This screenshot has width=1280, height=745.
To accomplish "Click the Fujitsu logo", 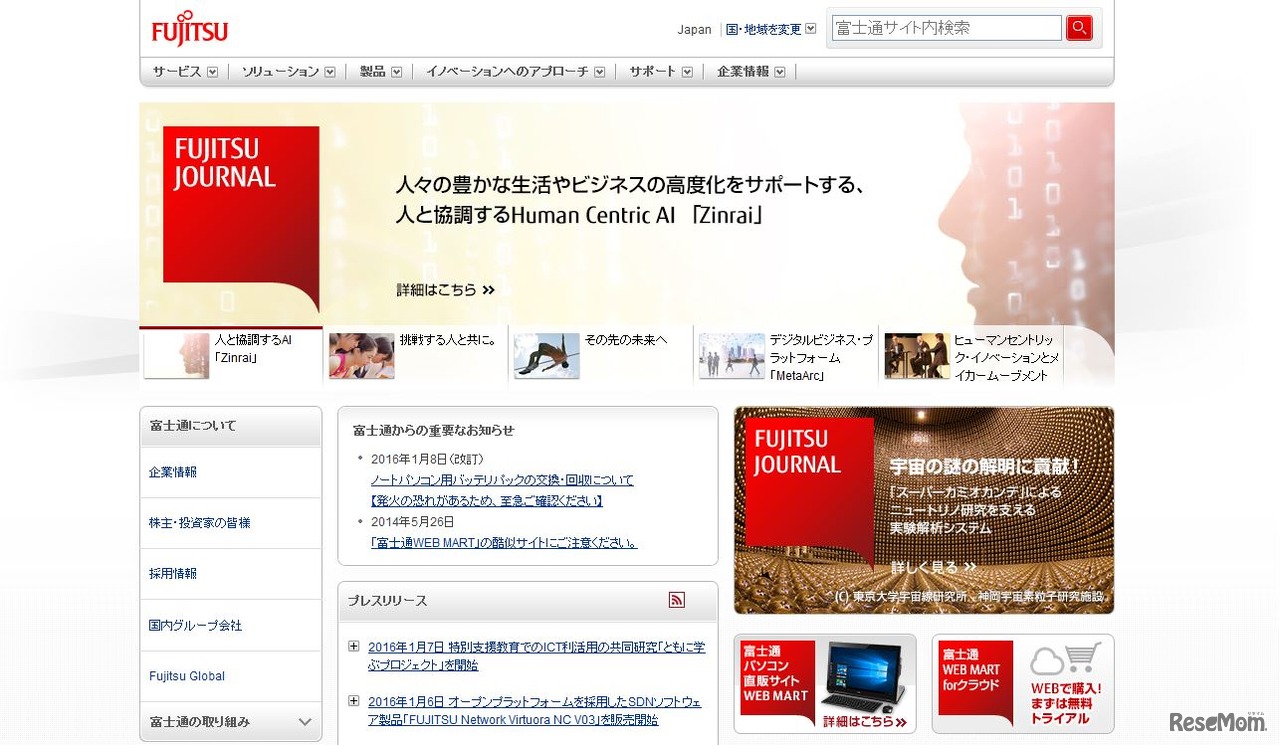I will pos(190,29).
